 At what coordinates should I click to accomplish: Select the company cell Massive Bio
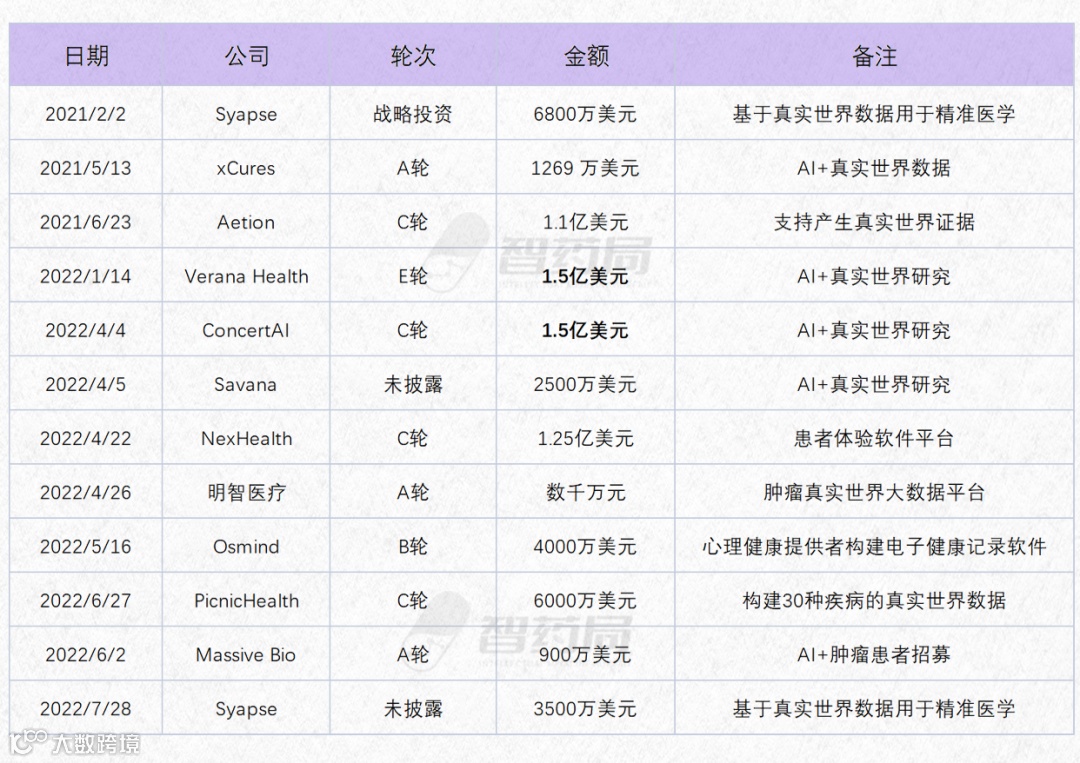coord(246,655)
